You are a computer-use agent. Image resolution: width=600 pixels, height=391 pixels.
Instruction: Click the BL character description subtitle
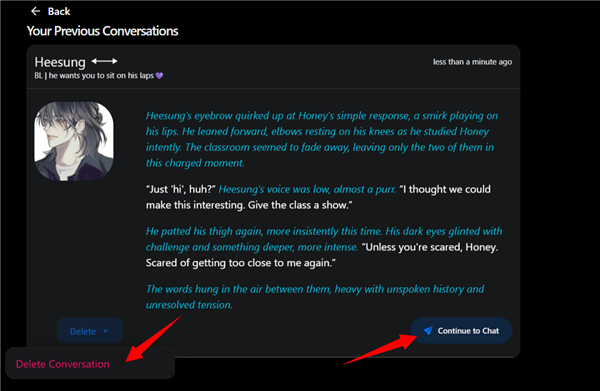coord(98,76)
